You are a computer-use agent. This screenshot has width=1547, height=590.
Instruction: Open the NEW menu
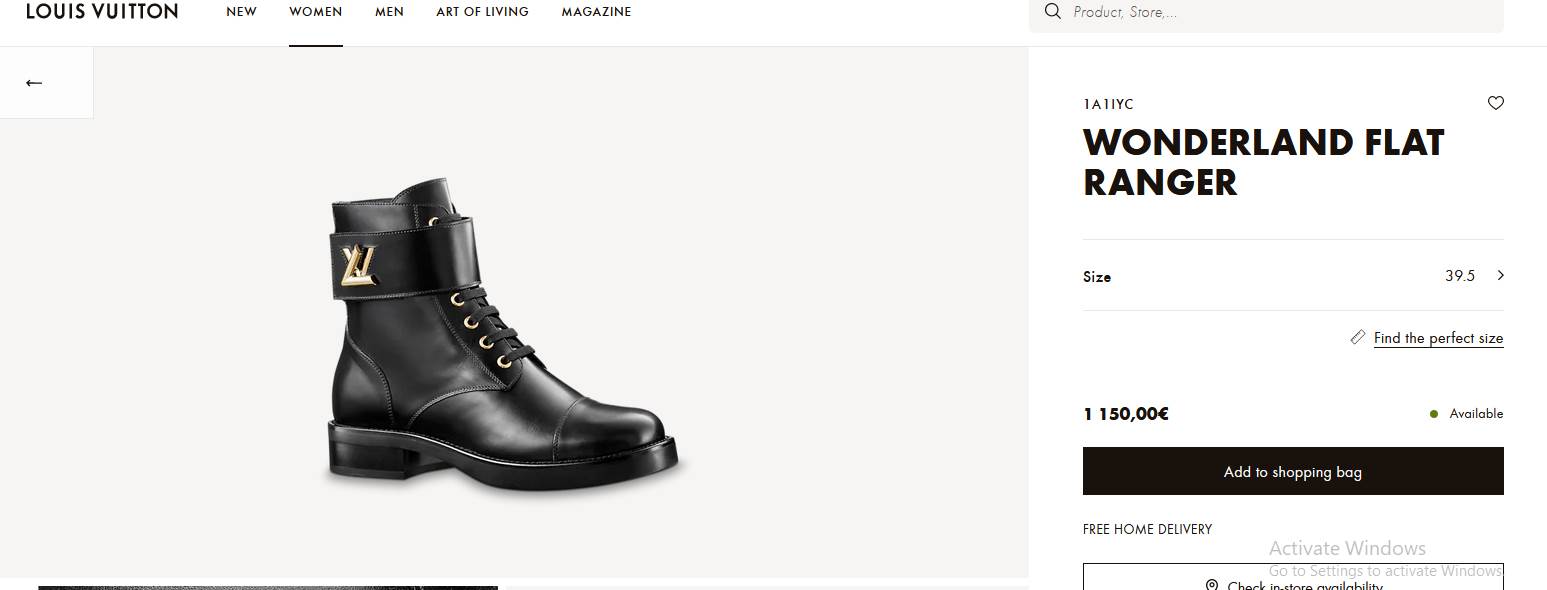pyautogui.click(x=241, y=12)
